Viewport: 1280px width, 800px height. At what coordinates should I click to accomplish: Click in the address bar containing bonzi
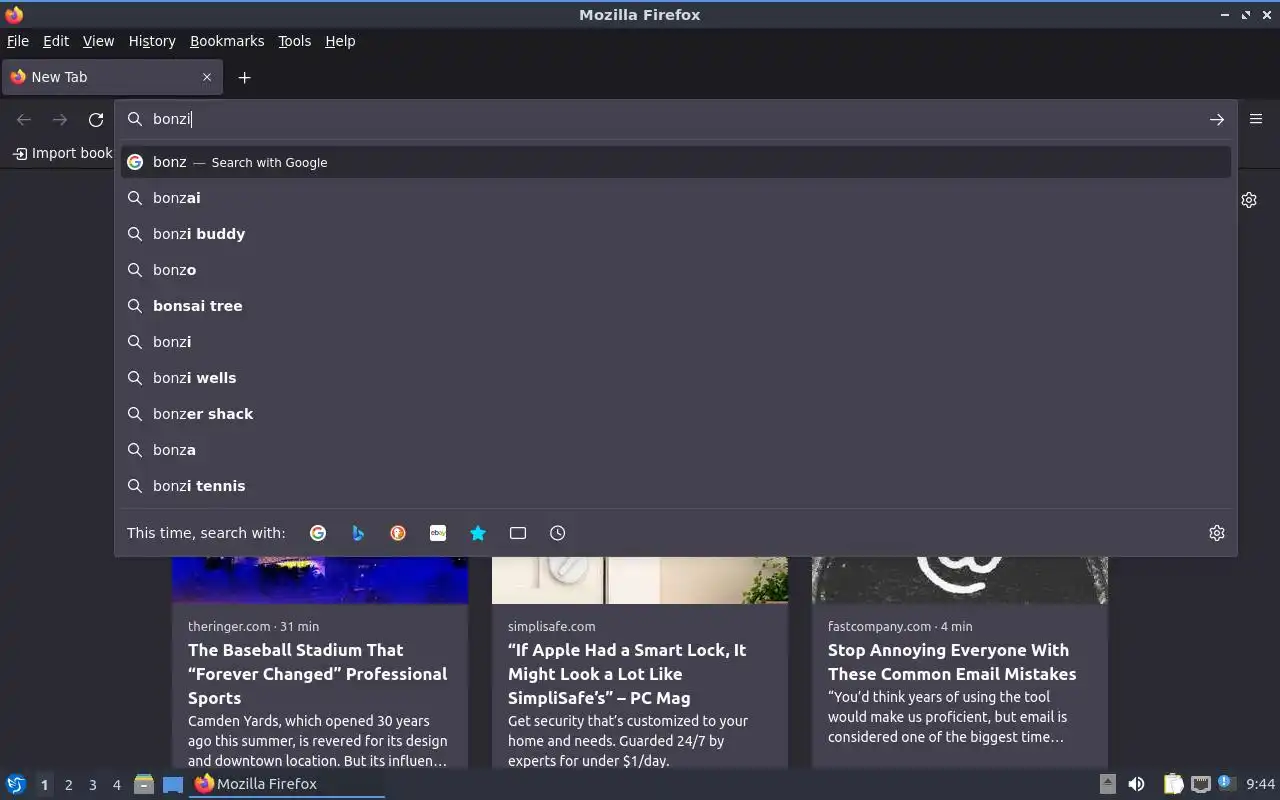click(675, 119)
